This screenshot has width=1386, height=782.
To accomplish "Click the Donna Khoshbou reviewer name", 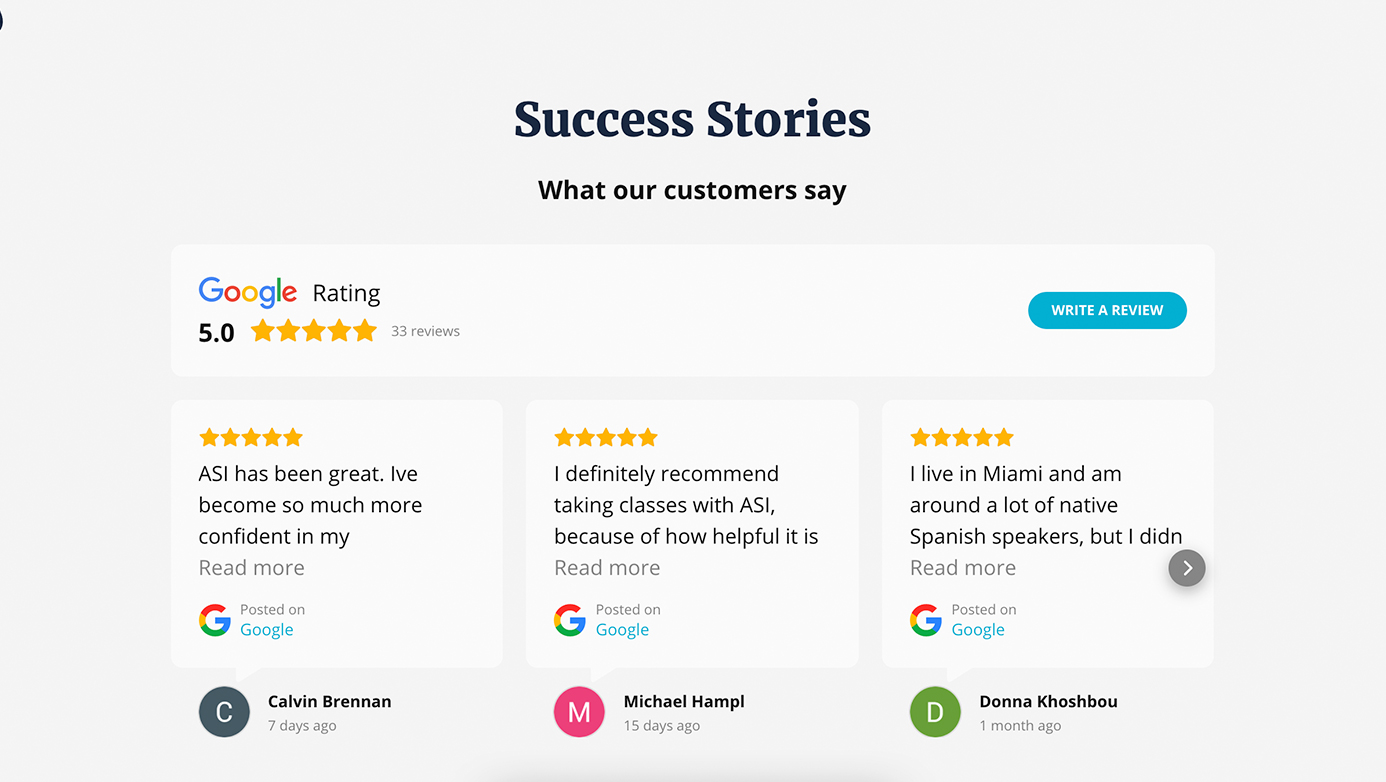I will click(1048, 702).
